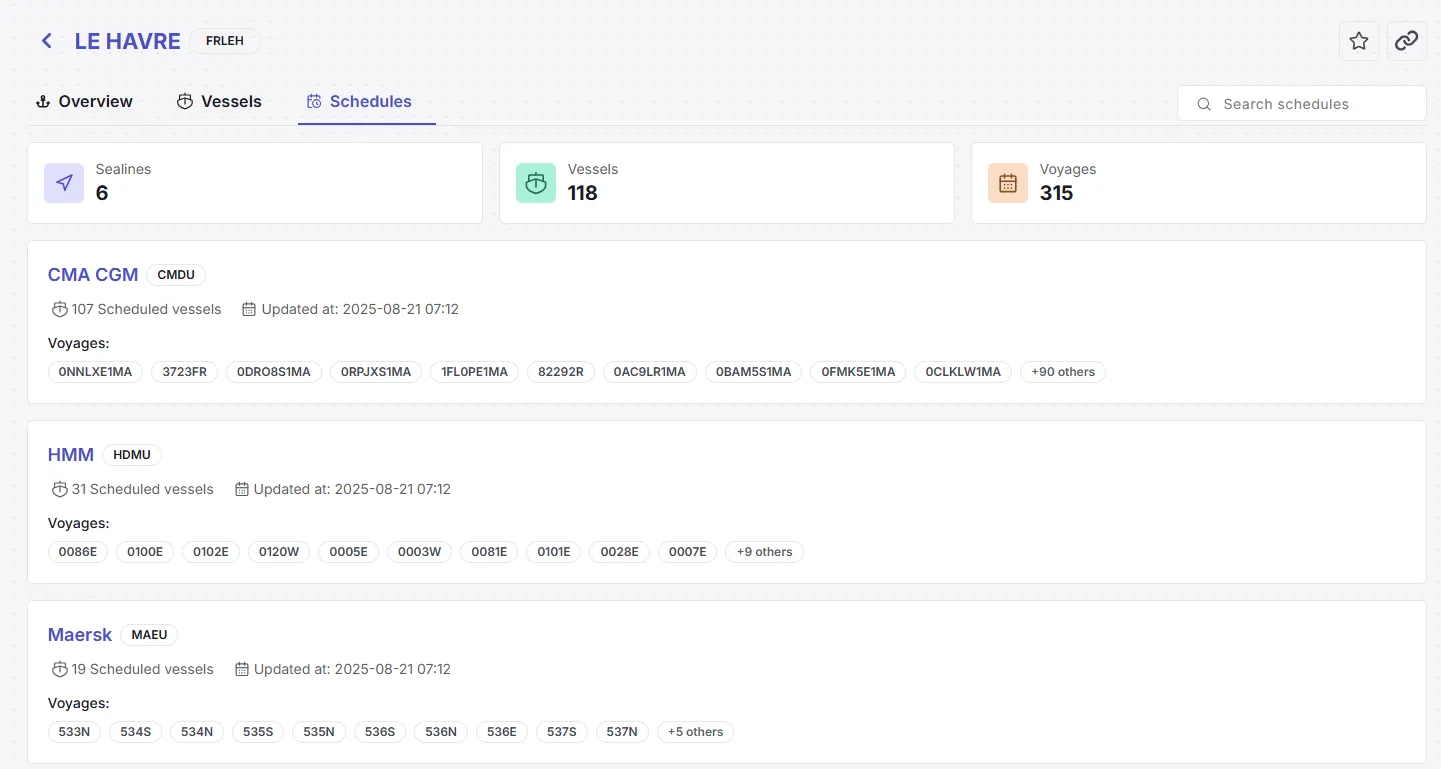Expand +9 others HMM voyages
This screenshot has height=769, width=1441.
coord(765,552)
